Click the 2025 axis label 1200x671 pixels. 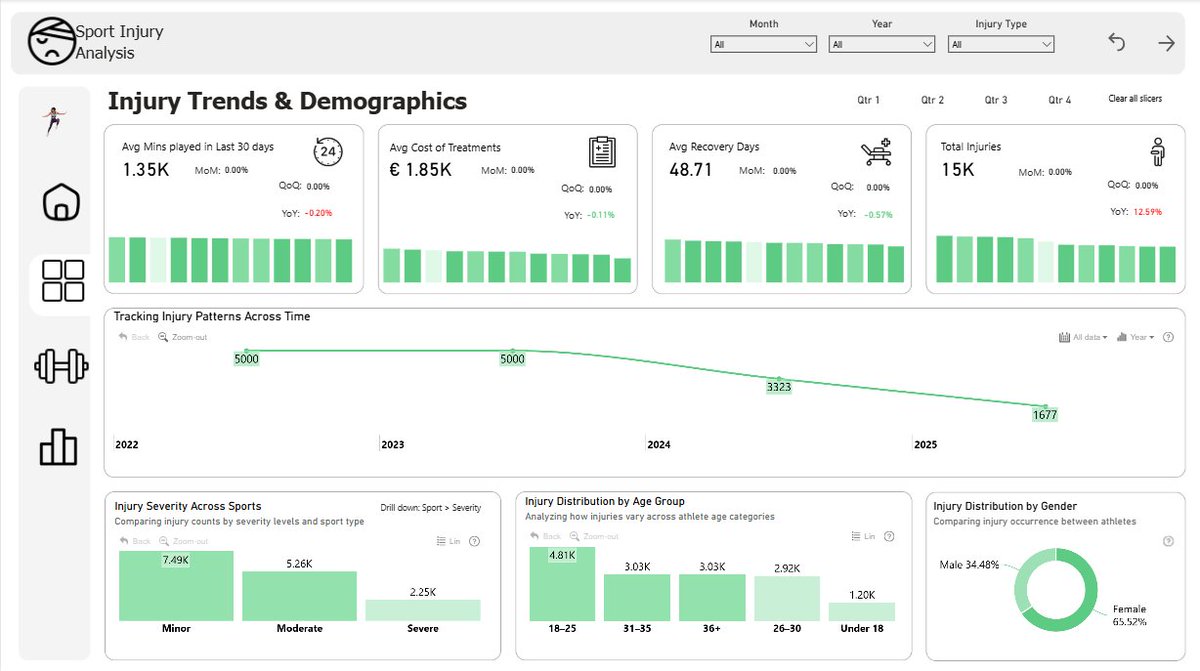[926, 444]
